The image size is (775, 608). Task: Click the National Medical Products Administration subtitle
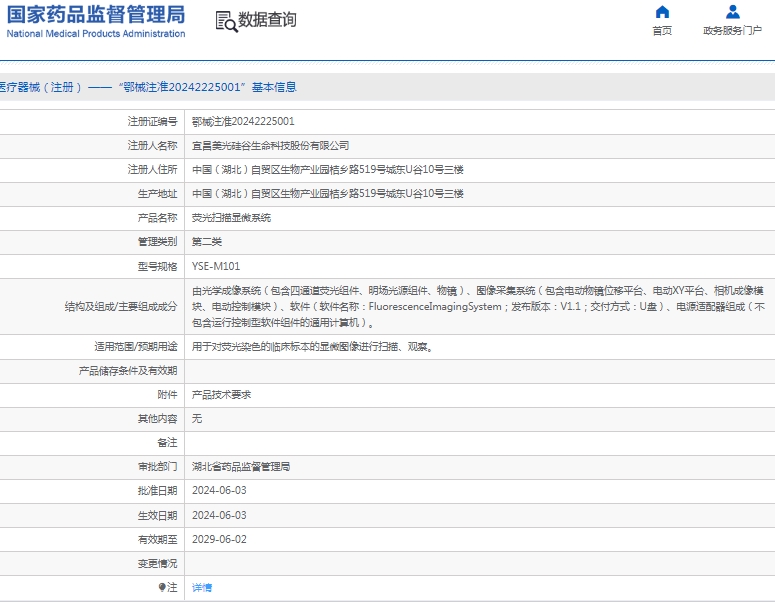[96, 34]
